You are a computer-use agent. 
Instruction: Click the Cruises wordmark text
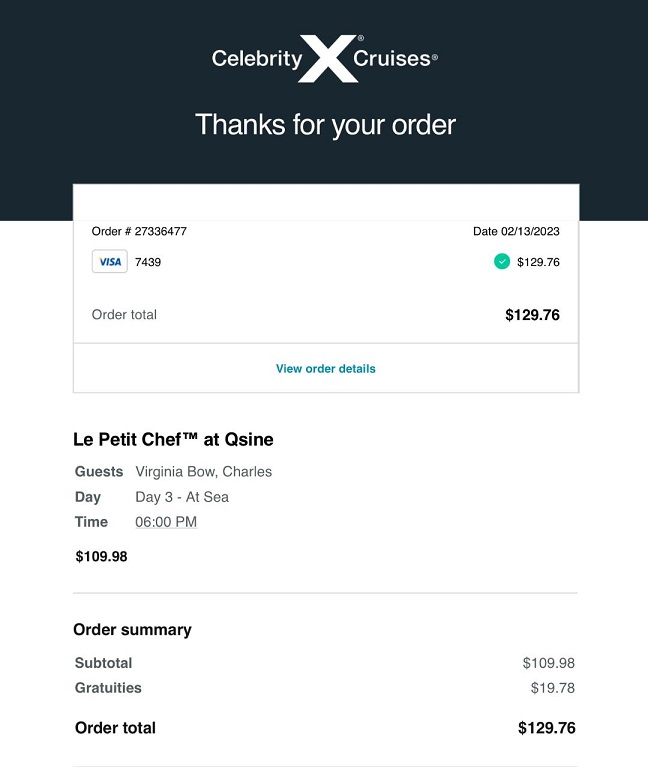pos(392,59)
